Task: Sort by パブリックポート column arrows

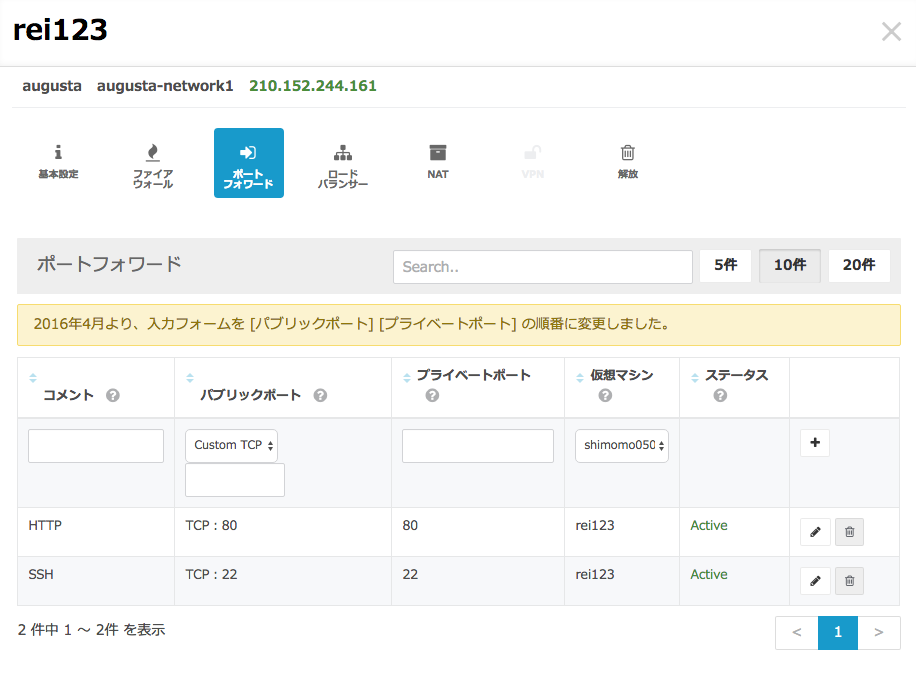Action: pos(190,378)
